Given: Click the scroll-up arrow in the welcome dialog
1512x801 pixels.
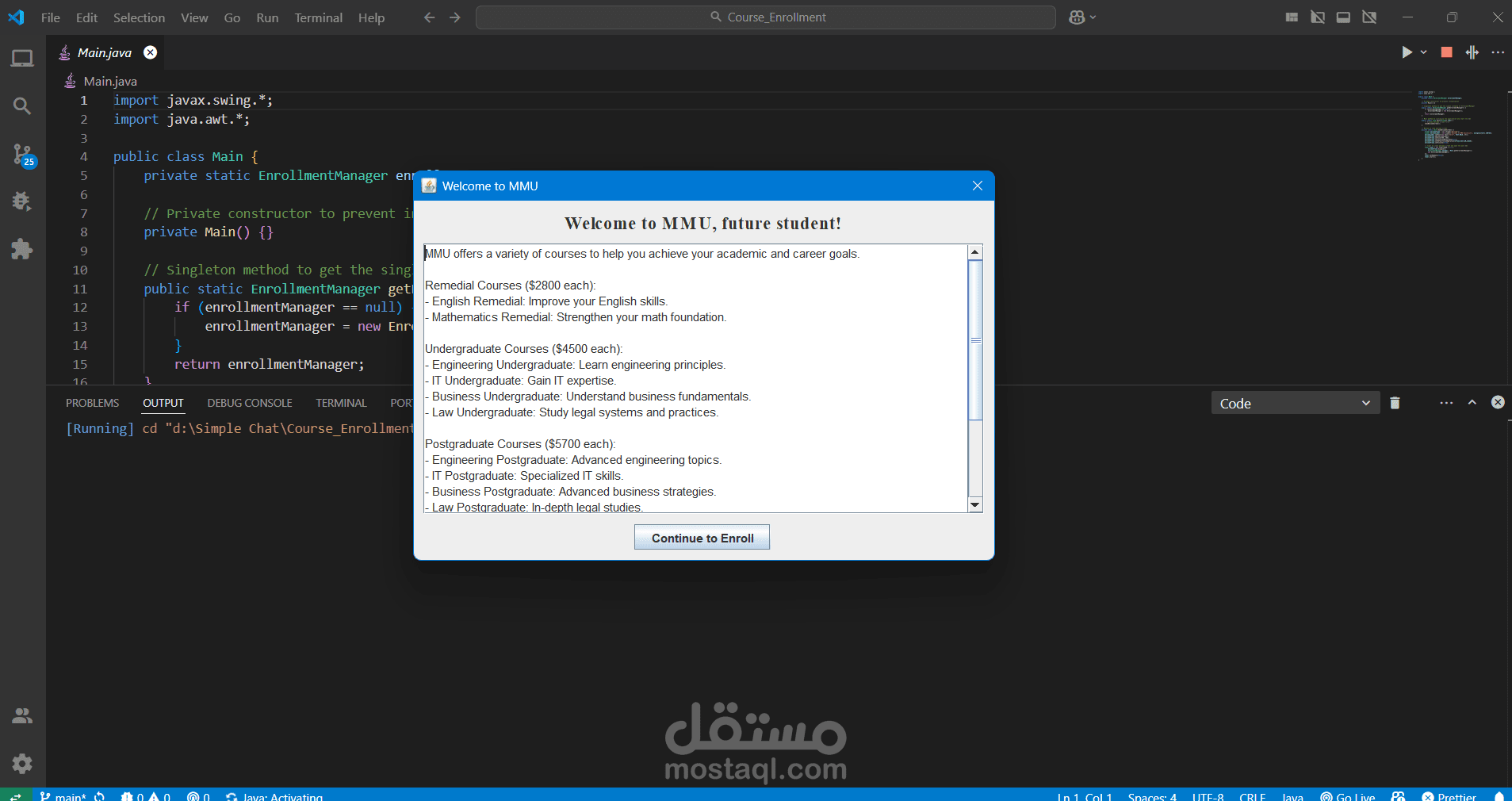Looking at the screenshot, I should 976,252.
